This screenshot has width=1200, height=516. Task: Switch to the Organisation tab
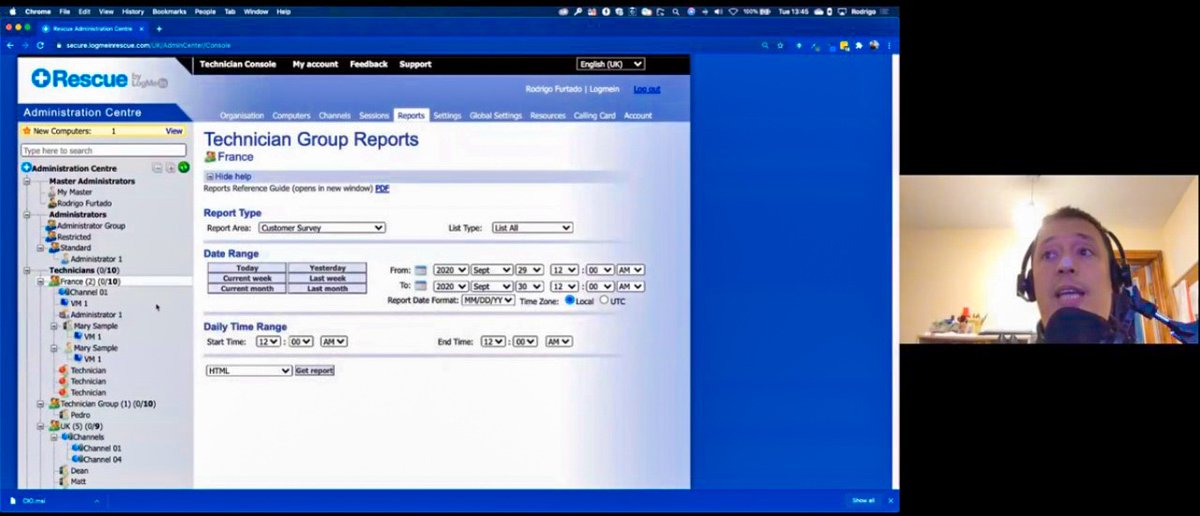[x=242, y=116]
